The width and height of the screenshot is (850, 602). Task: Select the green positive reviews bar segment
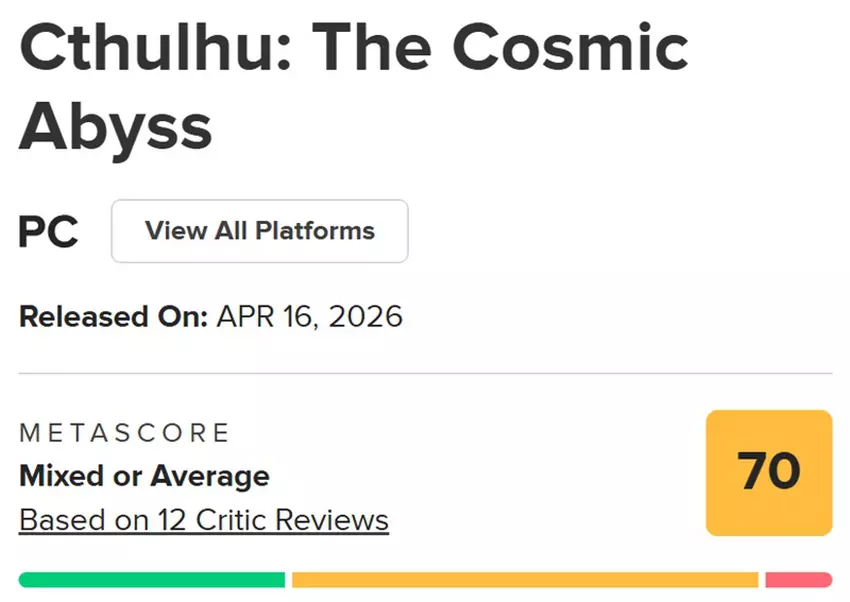click(x=152, y=580)
